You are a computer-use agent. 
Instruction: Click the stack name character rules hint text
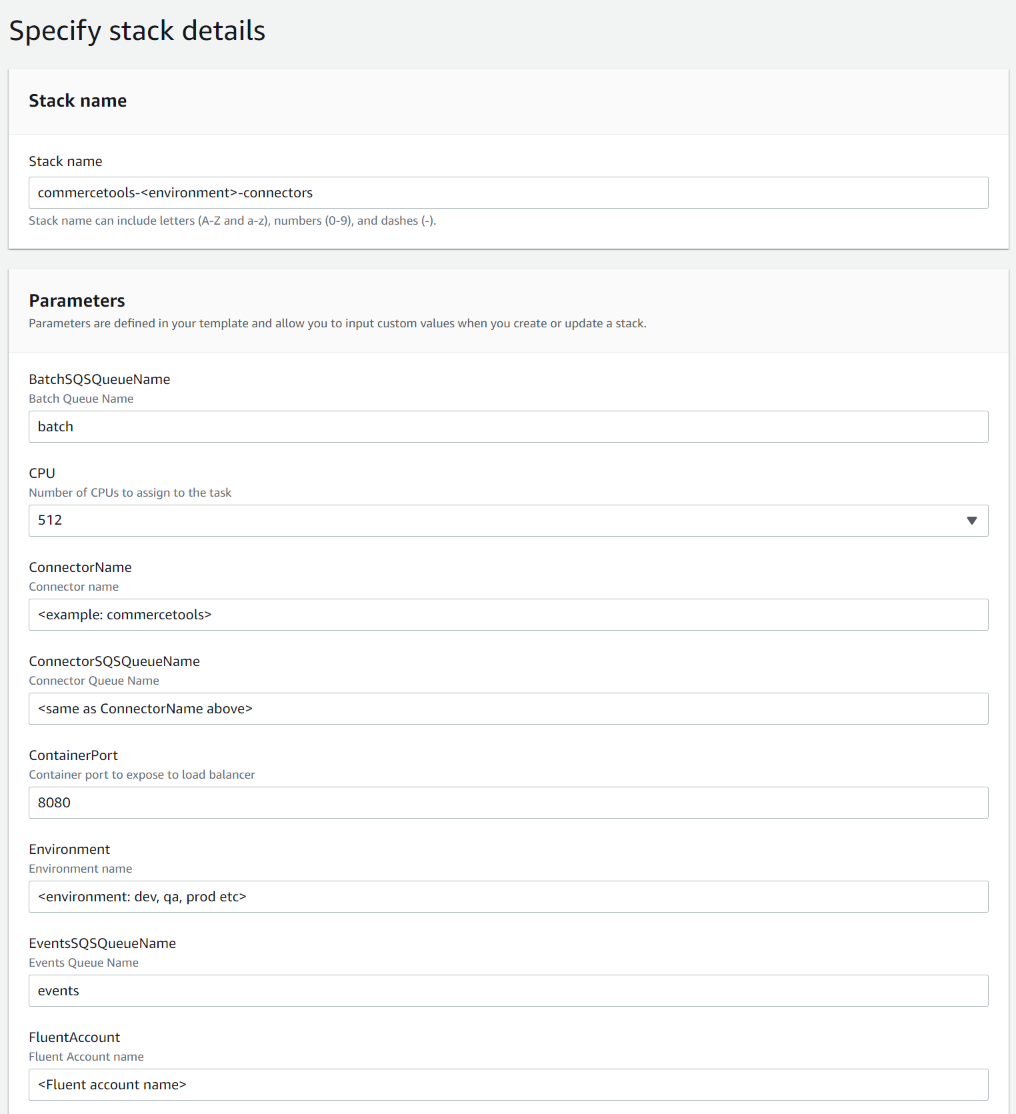[232, 221]
